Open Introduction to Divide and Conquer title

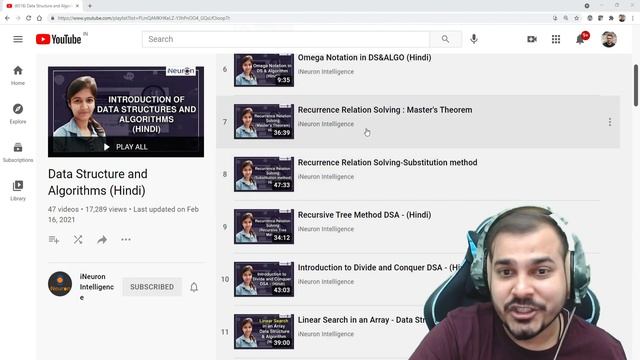pyautogui.click(x=379, y=268)
